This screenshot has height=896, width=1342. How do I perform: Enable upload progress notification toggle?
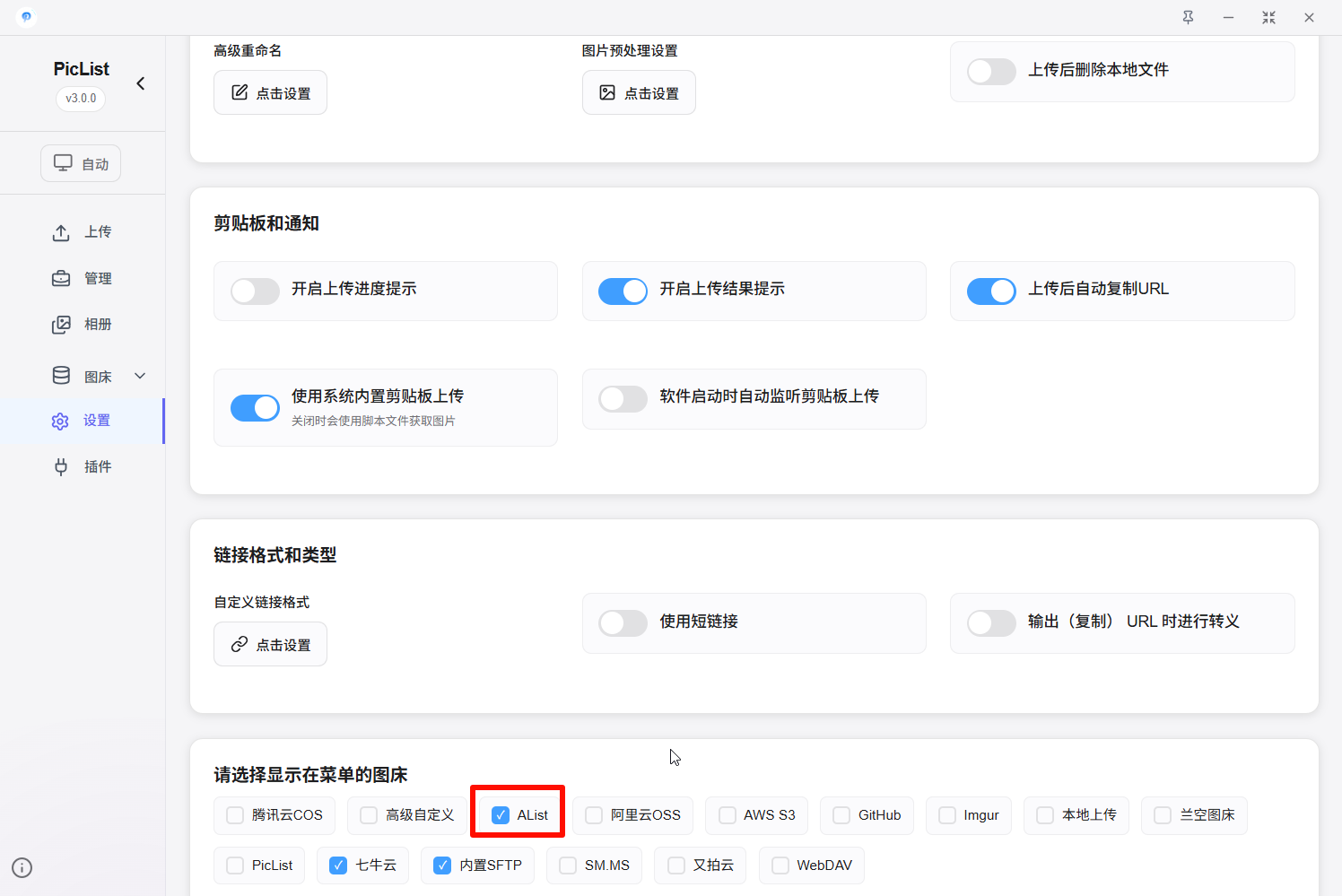(256, 291)
